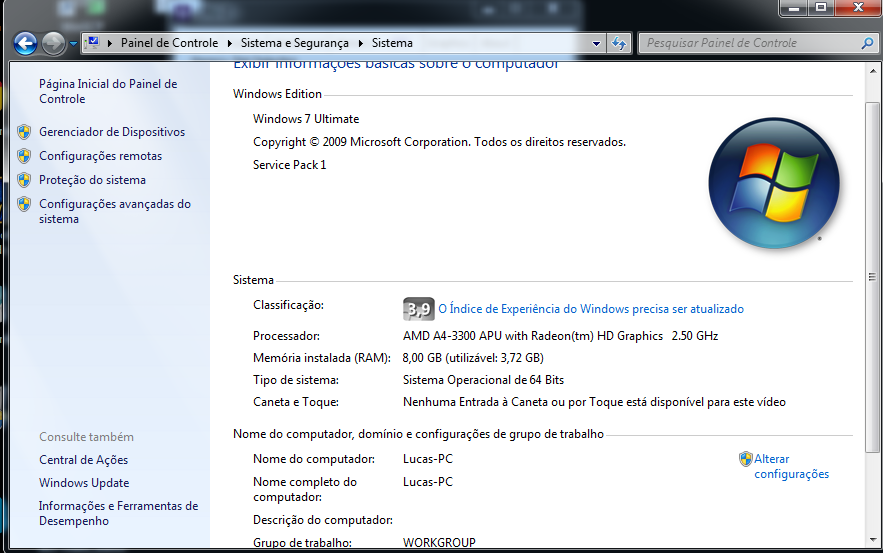Close the Sistema window
Screen dimensions: 883x553
pos(858,7)
